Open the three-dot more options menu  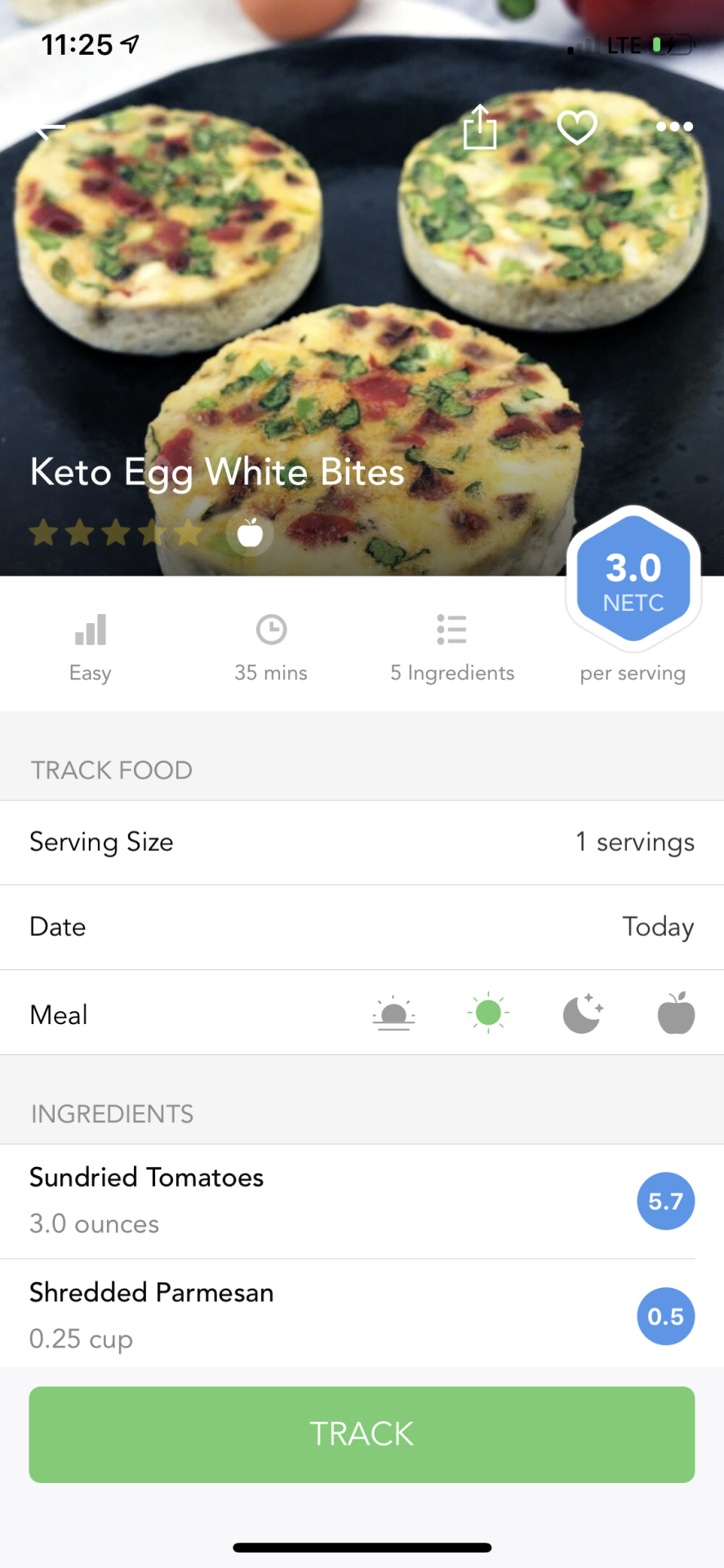coord(674,127)
